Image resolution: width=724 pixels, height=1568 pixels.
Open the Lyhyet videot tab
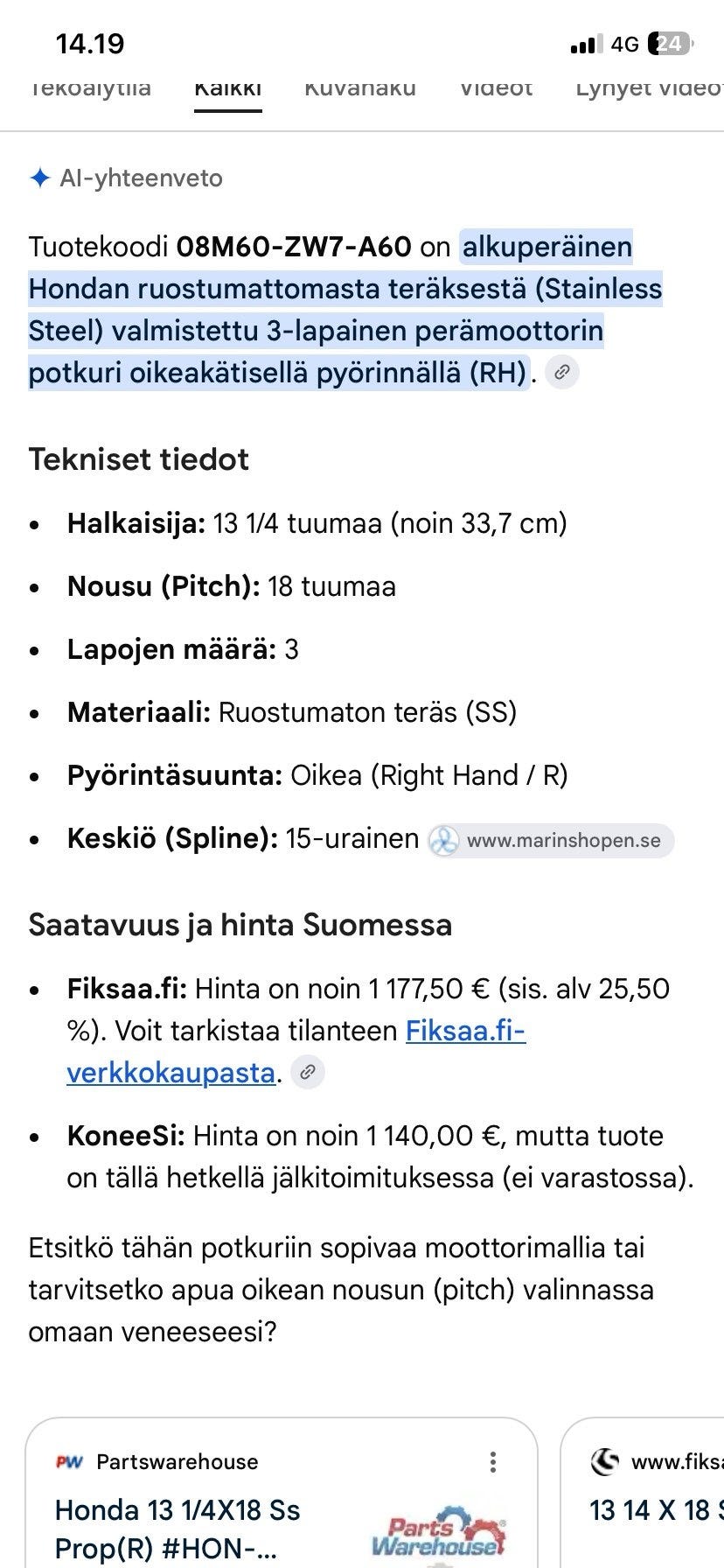tap(650, 88)
